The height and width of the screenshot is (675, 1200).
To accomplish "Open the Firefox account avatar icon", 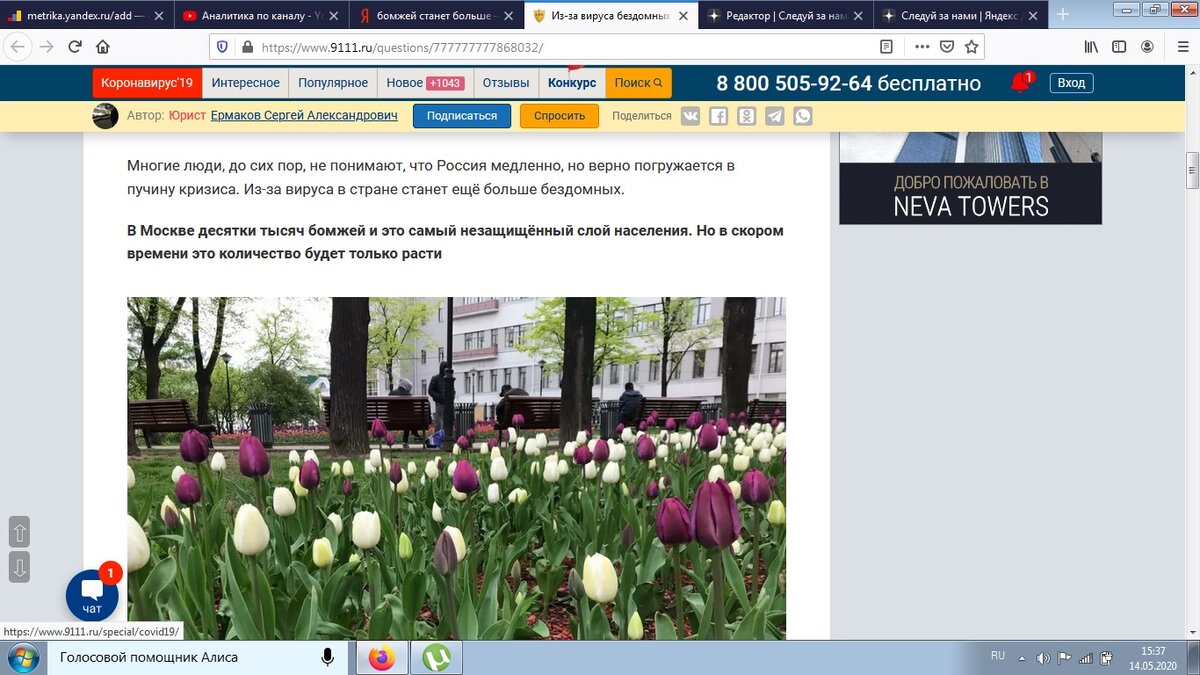I will [1148, 47].
